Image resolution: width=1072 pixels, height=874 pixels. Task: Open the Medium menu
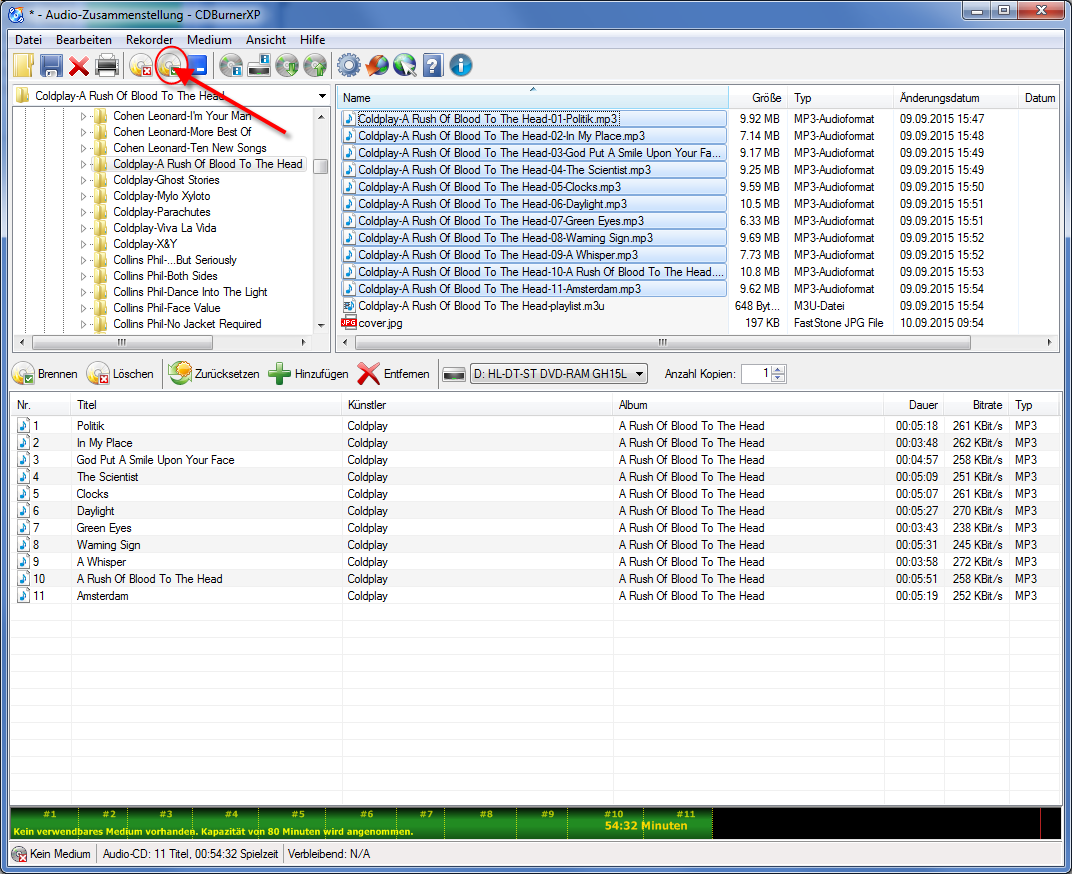pos(209,39)
